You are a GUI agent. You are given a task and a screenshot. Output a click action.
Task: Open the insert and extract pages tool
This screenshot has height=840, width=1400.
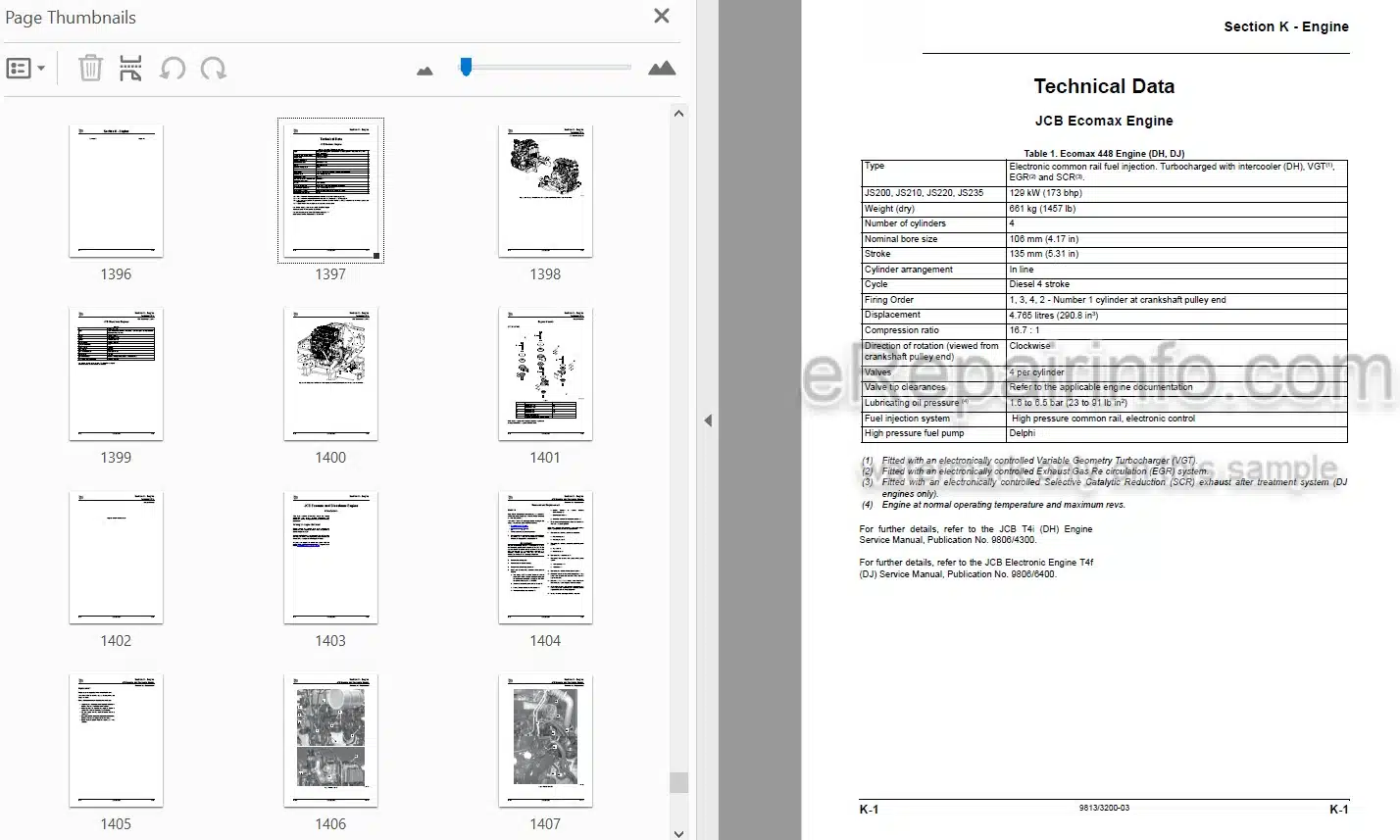(x=130, y=69)
